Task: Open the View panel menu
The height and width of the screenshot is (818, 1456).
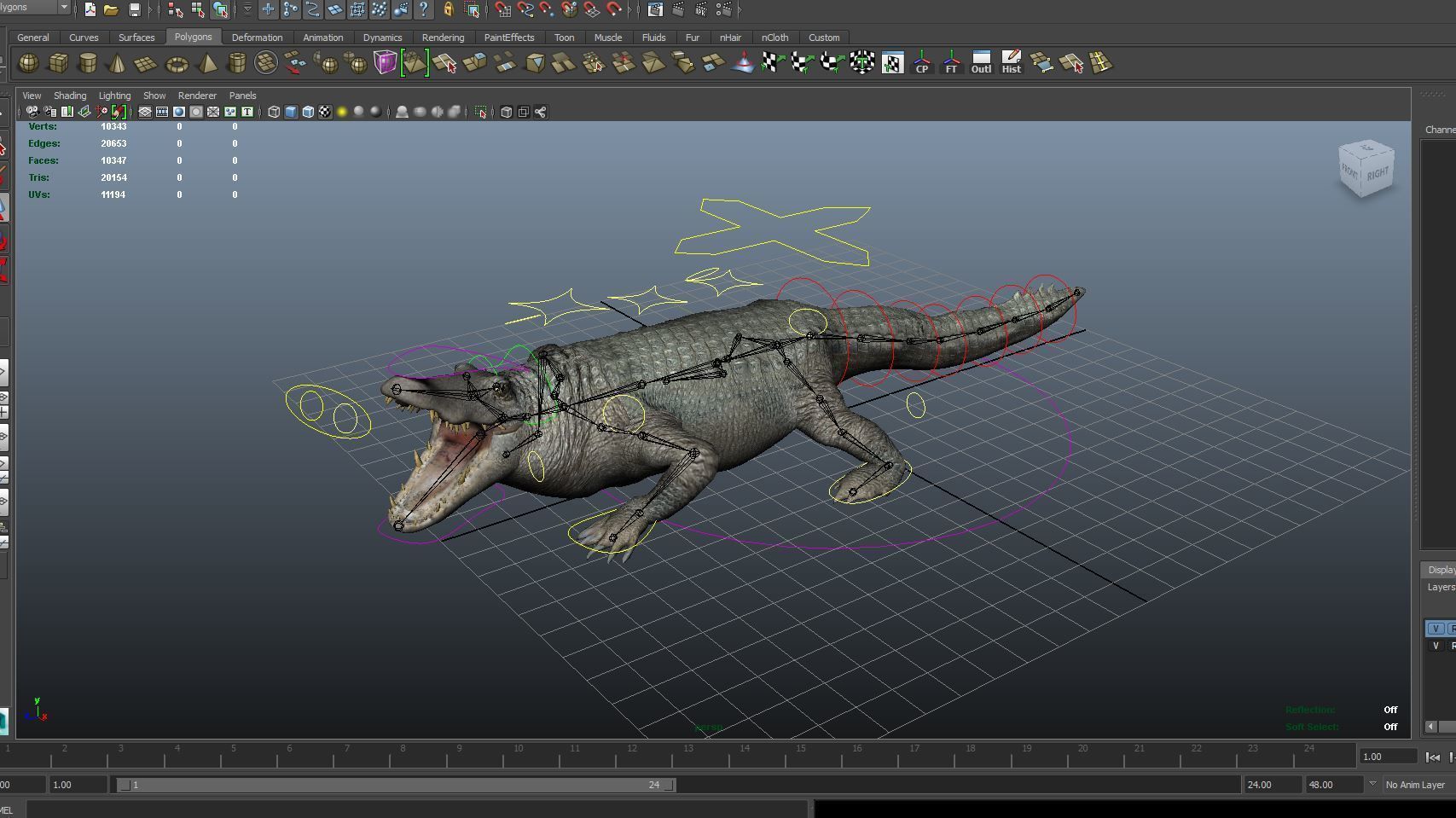Action: 32,96
